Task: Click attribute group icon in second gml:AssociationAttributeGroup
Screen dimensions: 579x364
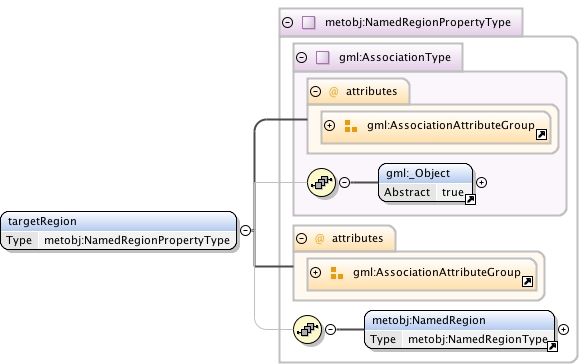Action: coord(336,273)
